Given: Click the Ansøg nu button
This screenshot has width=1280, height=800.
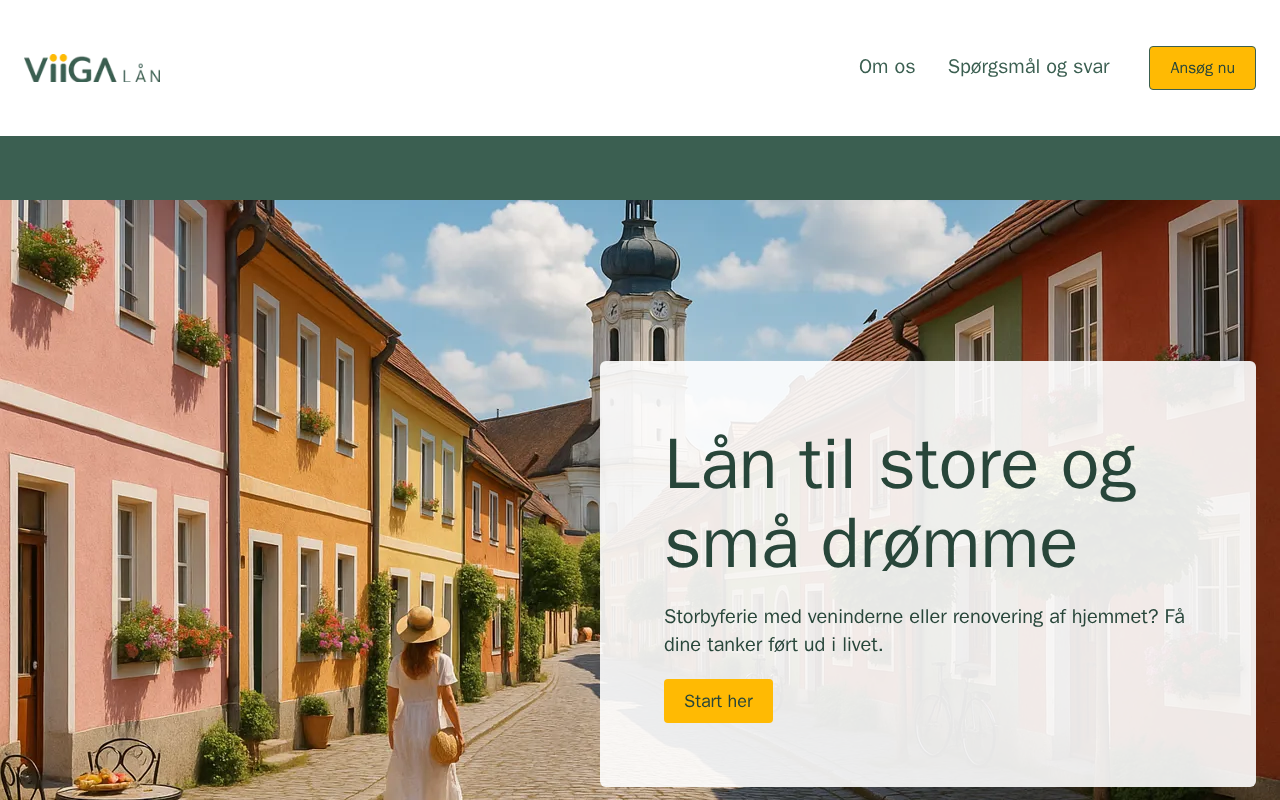Looking at the screenshot, I should 1202,68.
